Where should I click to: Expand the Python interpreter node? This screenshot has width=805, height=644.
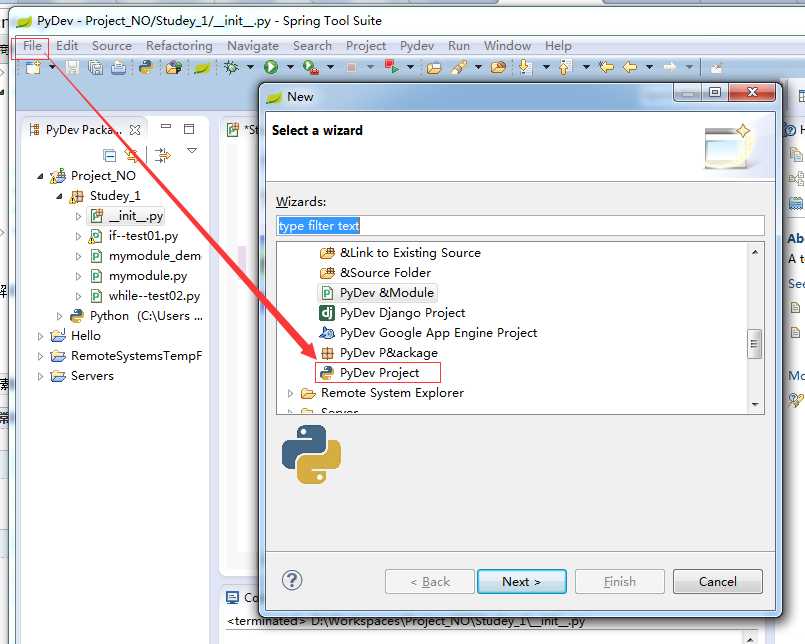60,316
